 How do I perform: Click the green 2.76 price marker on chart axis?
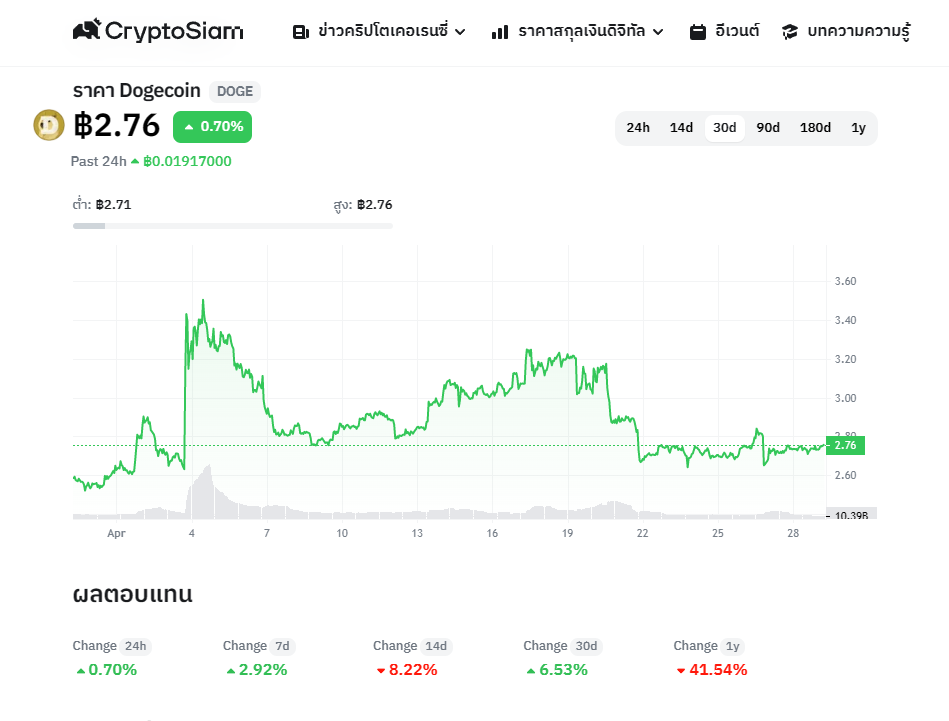click(845, 446)
